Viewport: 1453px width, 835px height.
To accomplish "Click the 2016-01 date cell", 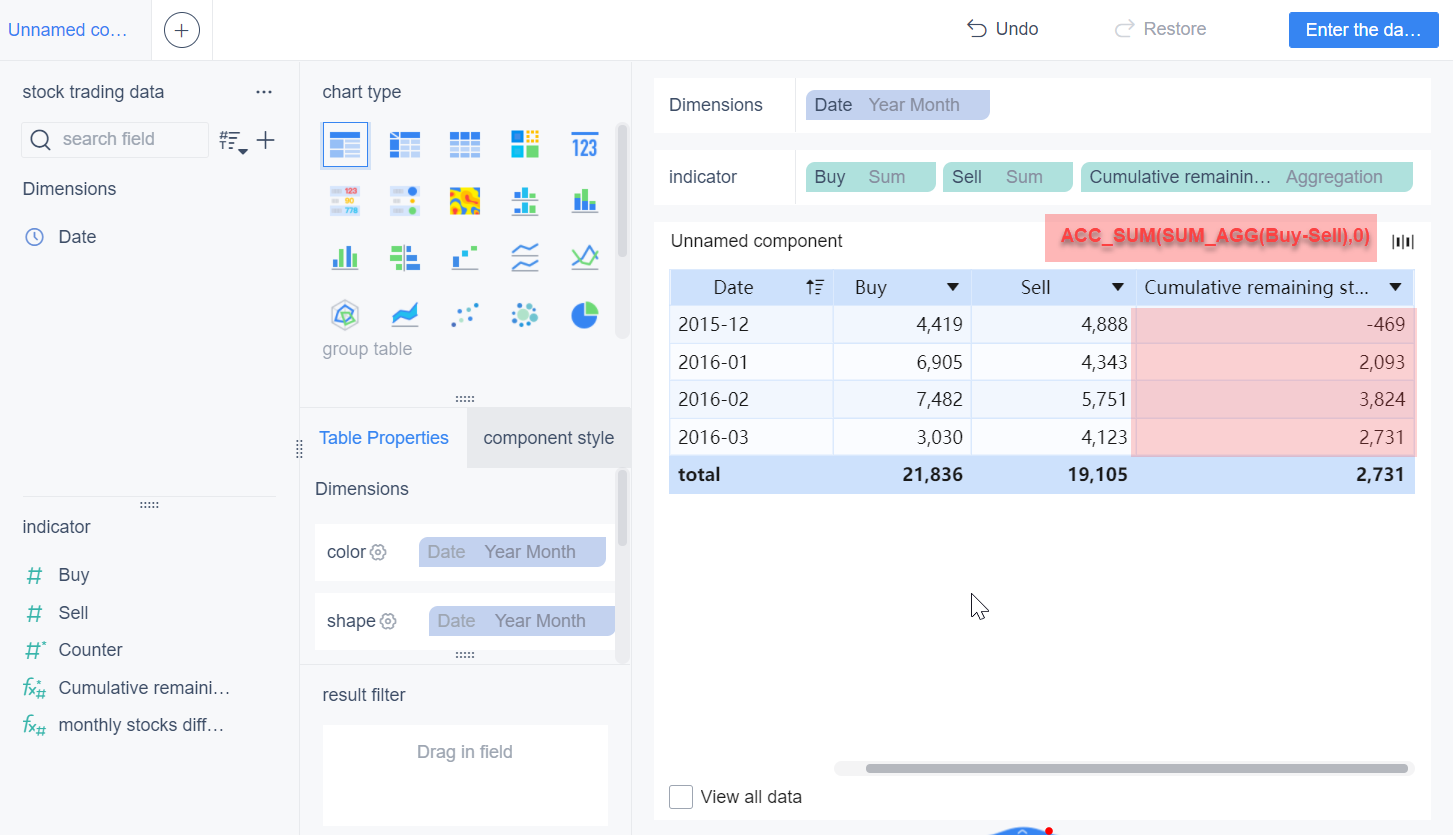I will coord(751,362).
